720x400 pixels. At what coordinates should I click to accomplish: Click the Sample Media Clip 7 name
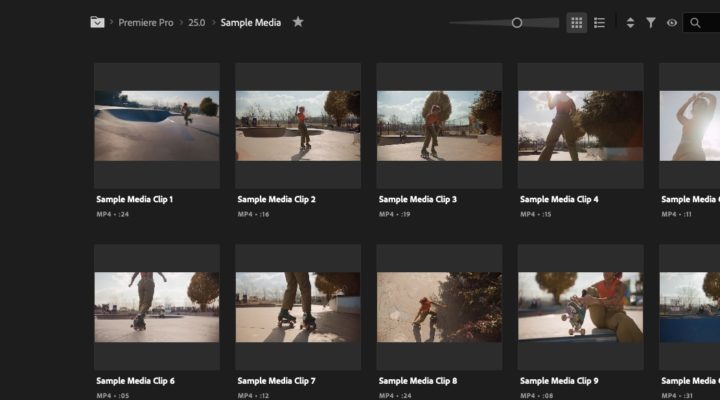(x=276, y=381)
